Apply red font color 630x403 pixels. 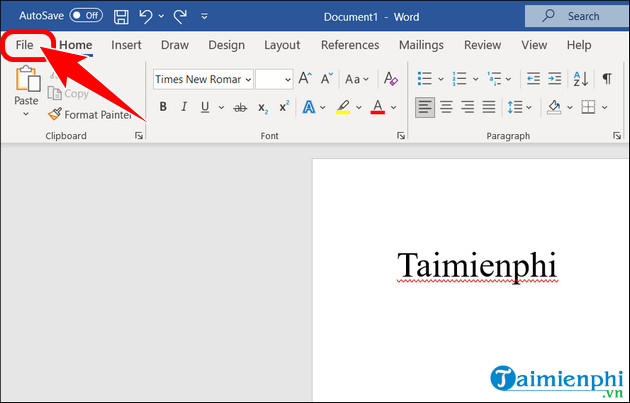378,107
